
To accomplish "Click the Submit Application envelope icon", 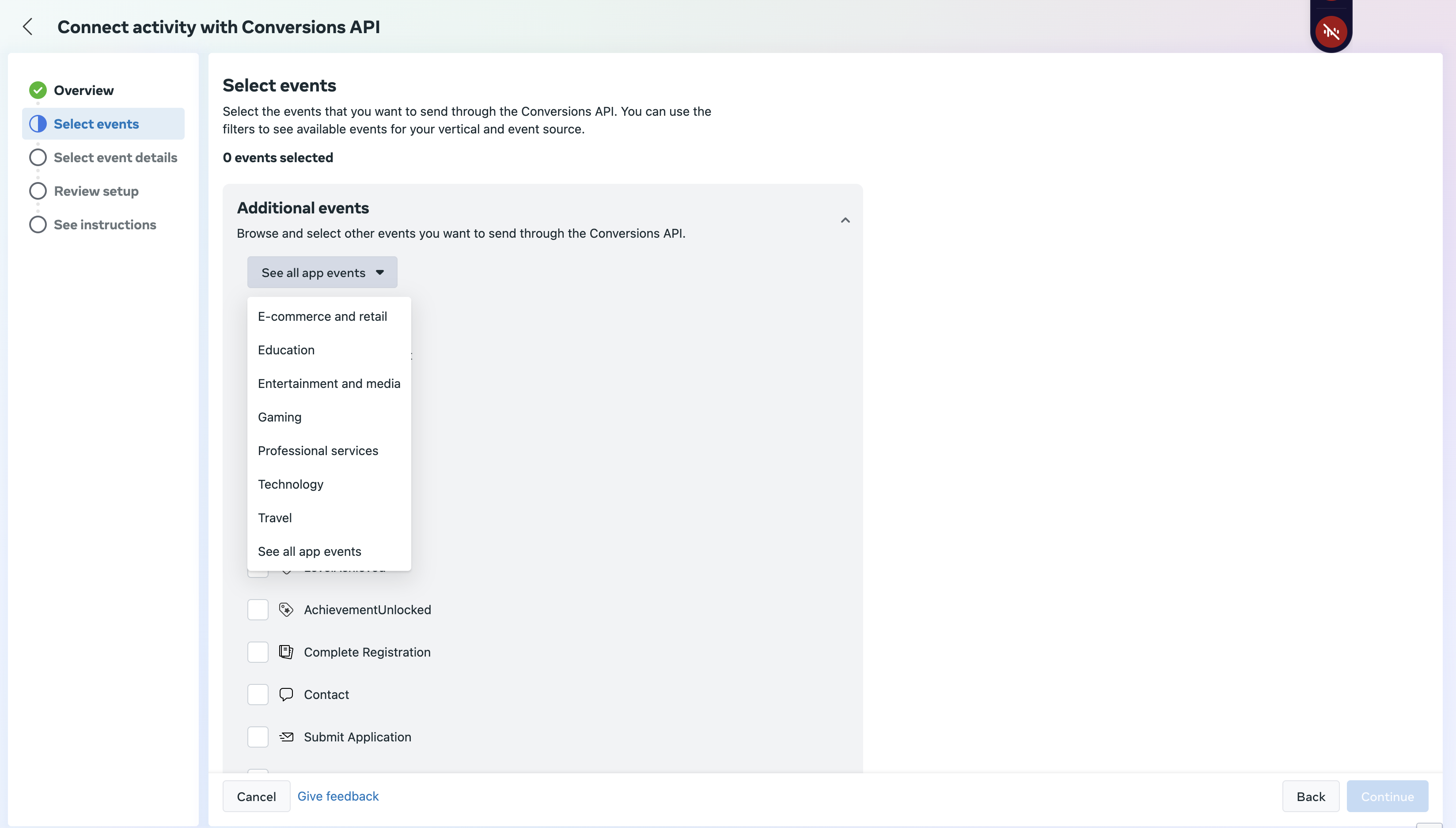I will pos(286,737).
